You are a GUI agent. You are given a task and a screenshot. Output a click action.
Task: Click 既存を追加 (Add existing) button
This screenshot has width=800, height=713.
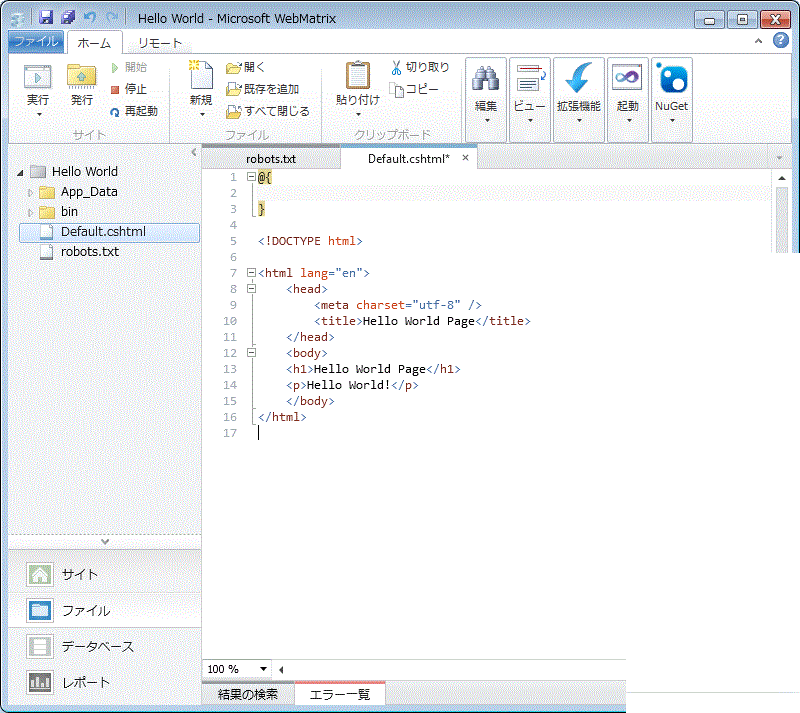[x=262, y=89]
